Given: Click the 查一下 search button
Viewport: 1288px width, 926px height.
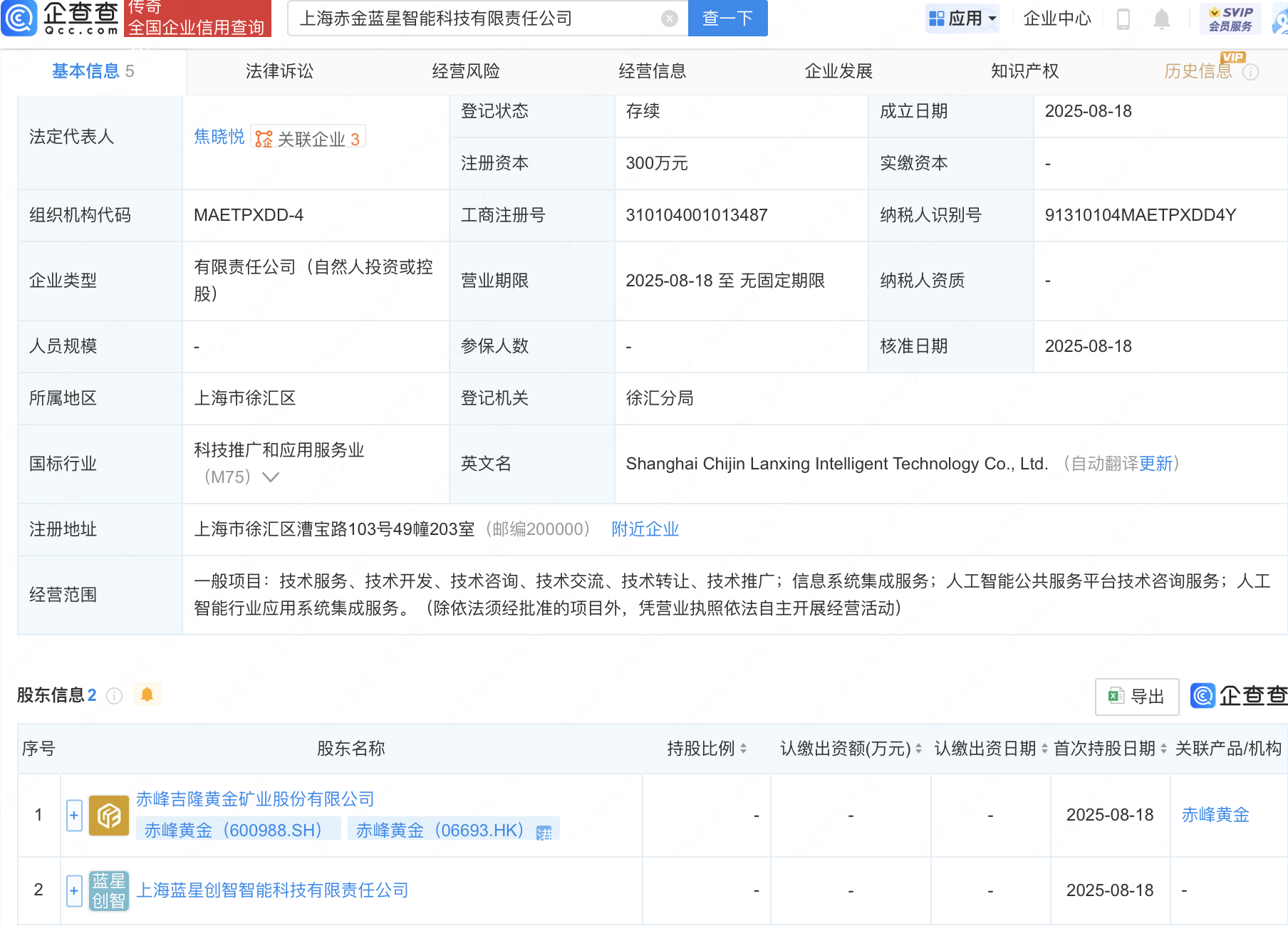Looking at the screenshot, I should click(727, 19).
